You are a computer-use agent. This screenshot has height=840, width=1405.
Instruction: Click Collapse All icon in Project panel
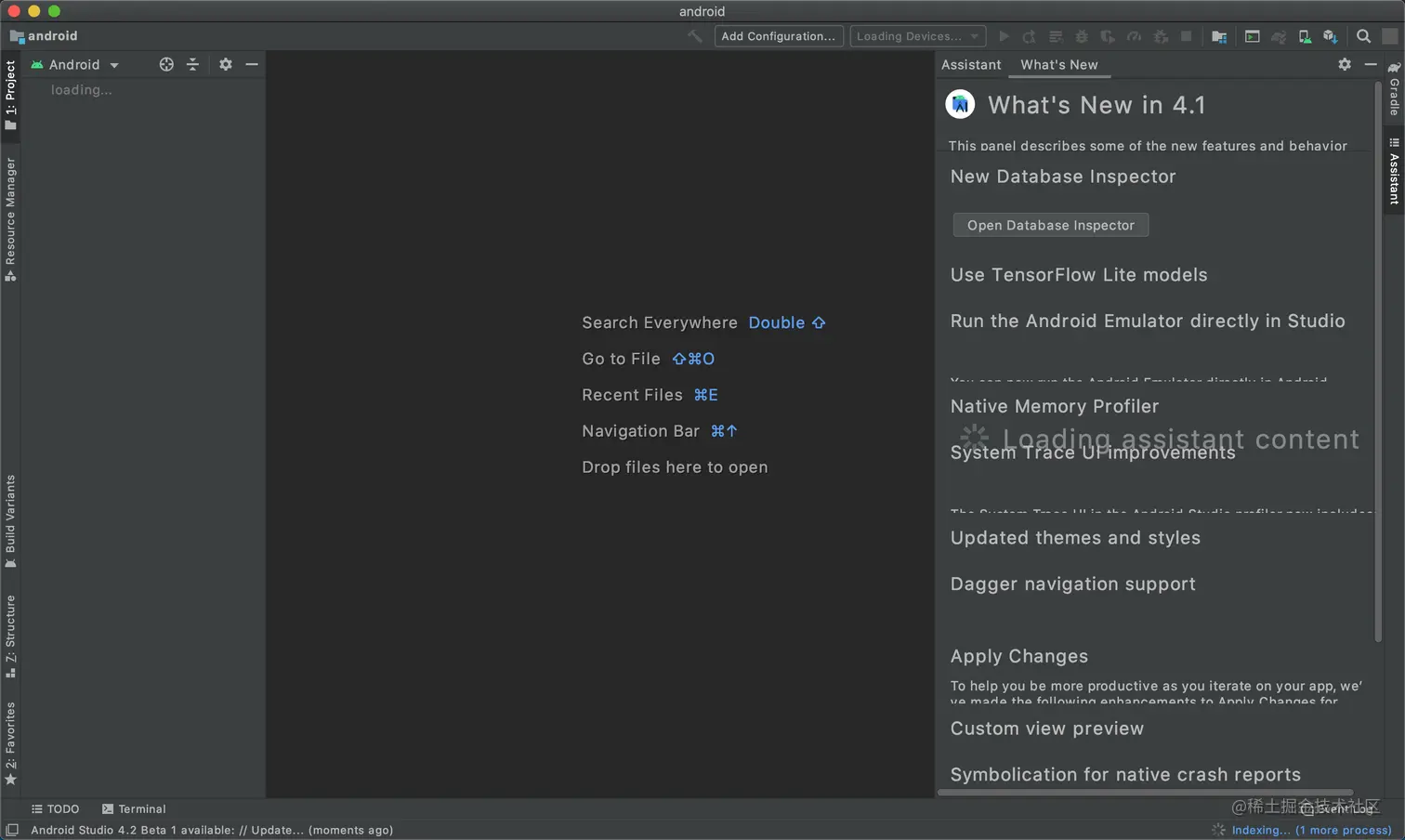(192, 64)
